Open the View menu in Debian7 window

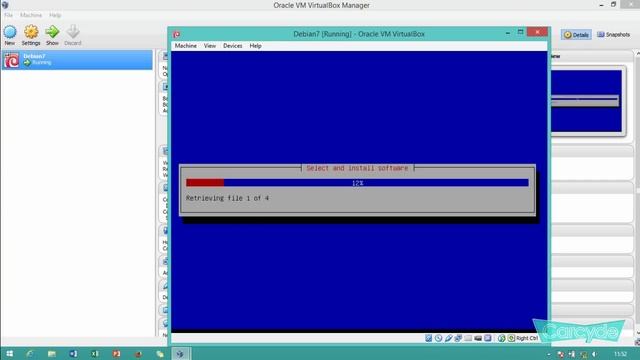tap(210, 46)
